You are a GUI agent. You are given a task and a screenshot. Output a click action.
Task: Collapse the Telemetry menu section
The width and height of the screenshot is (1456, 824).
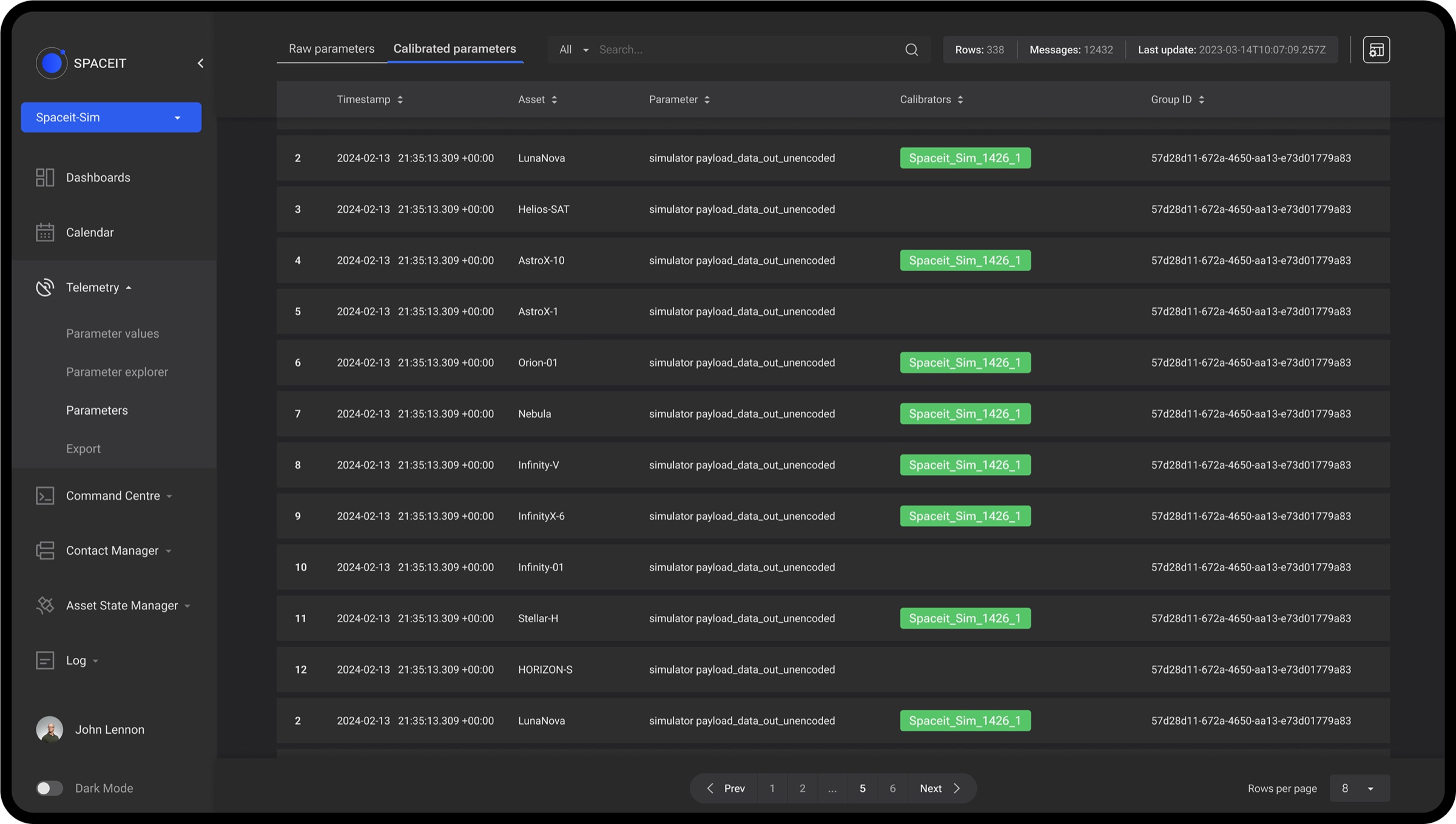129,288
